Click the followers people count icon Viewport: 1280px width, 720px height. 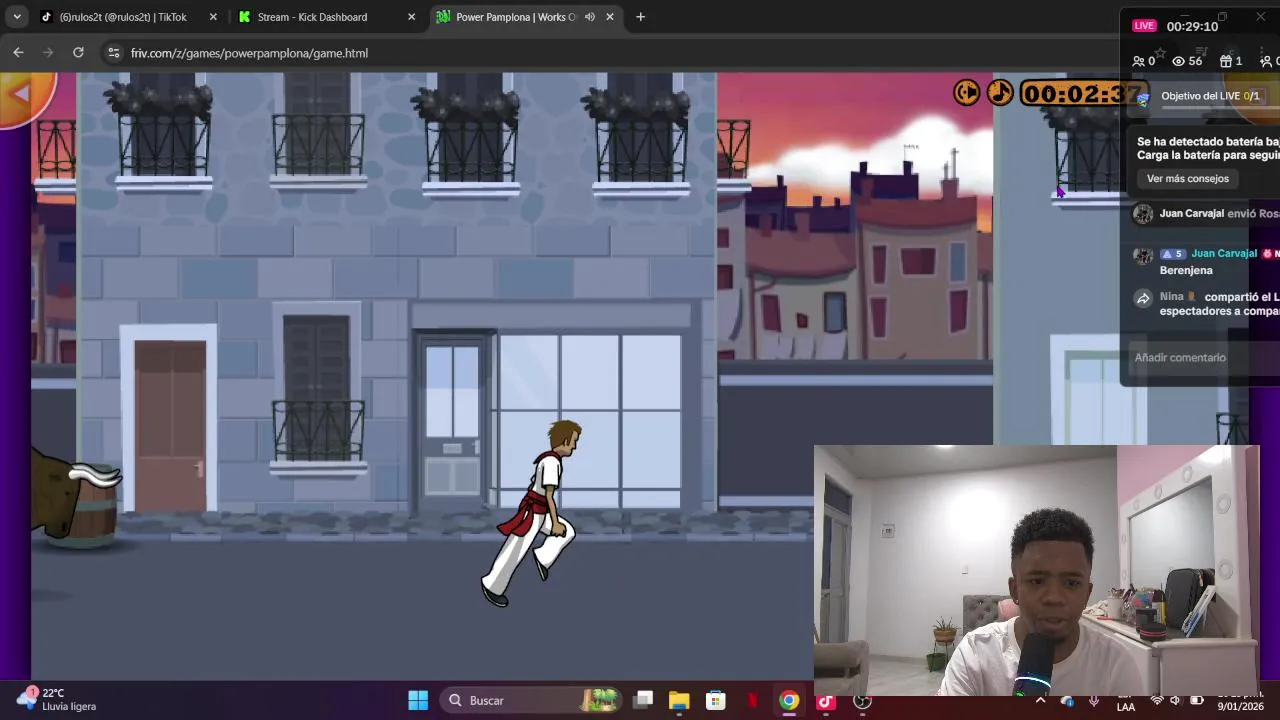point(1138,61)
